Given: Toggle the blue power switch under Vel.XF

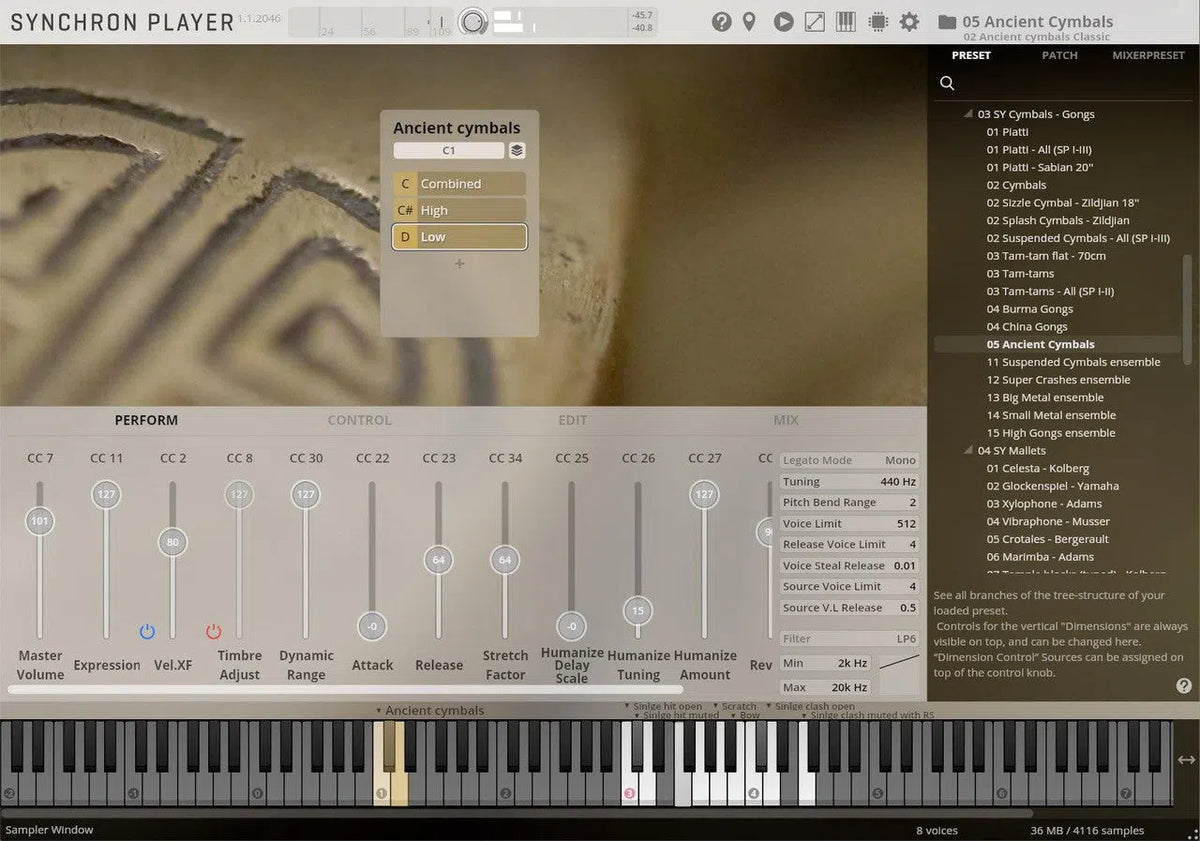Looking at the screenshot, I should click(147, 631).
